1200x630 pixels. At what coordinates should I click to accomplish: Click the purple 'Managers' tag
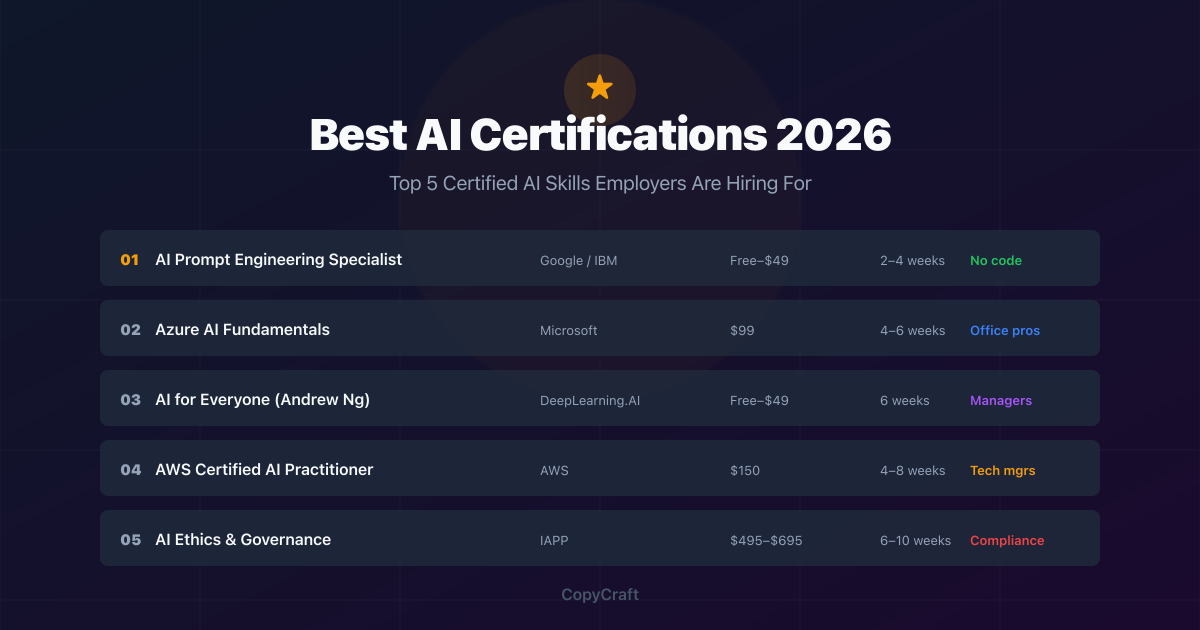click(1001, 401)
